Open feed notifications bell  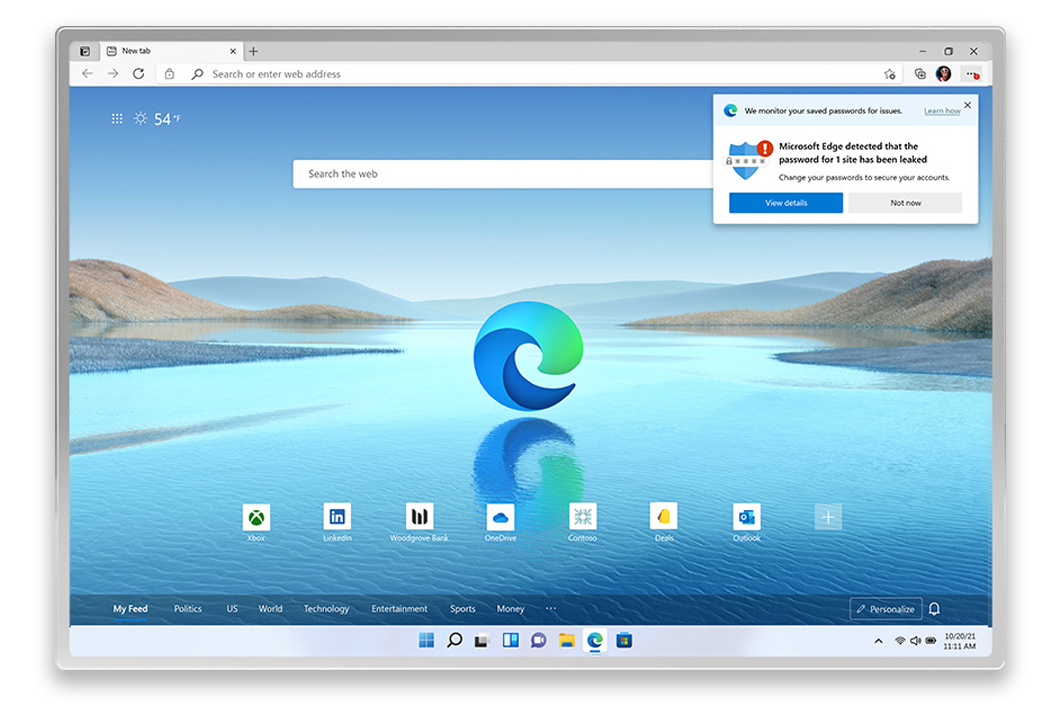[934, 609]
